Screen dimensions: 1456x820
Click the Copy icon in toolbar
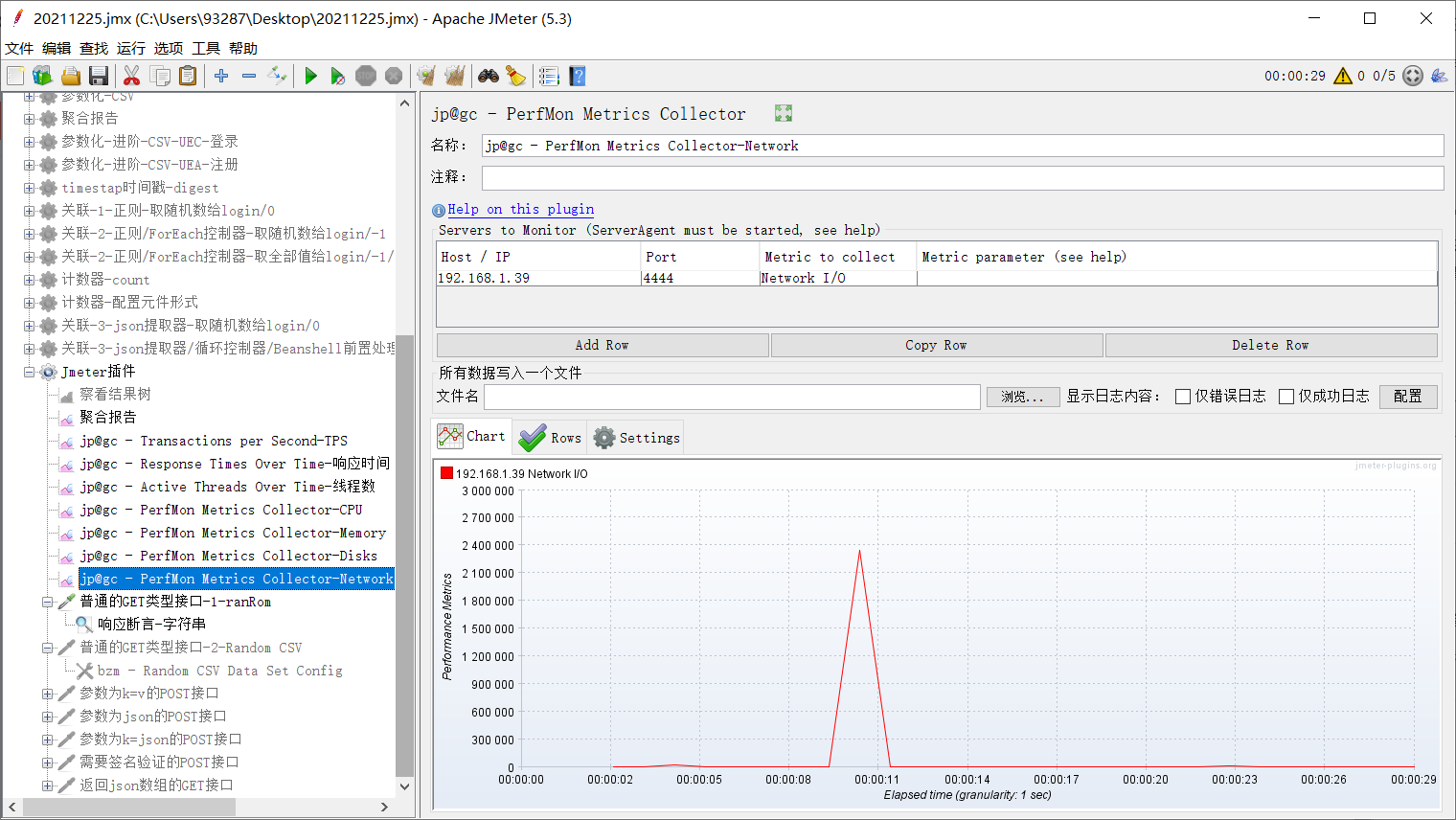pyautogui.click(x=161, y=76)
